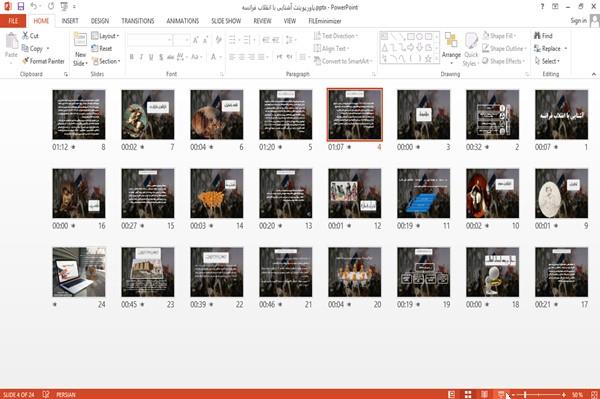Click the 50% zoom level button
The image size is (600, 399).
click(577, 394)
